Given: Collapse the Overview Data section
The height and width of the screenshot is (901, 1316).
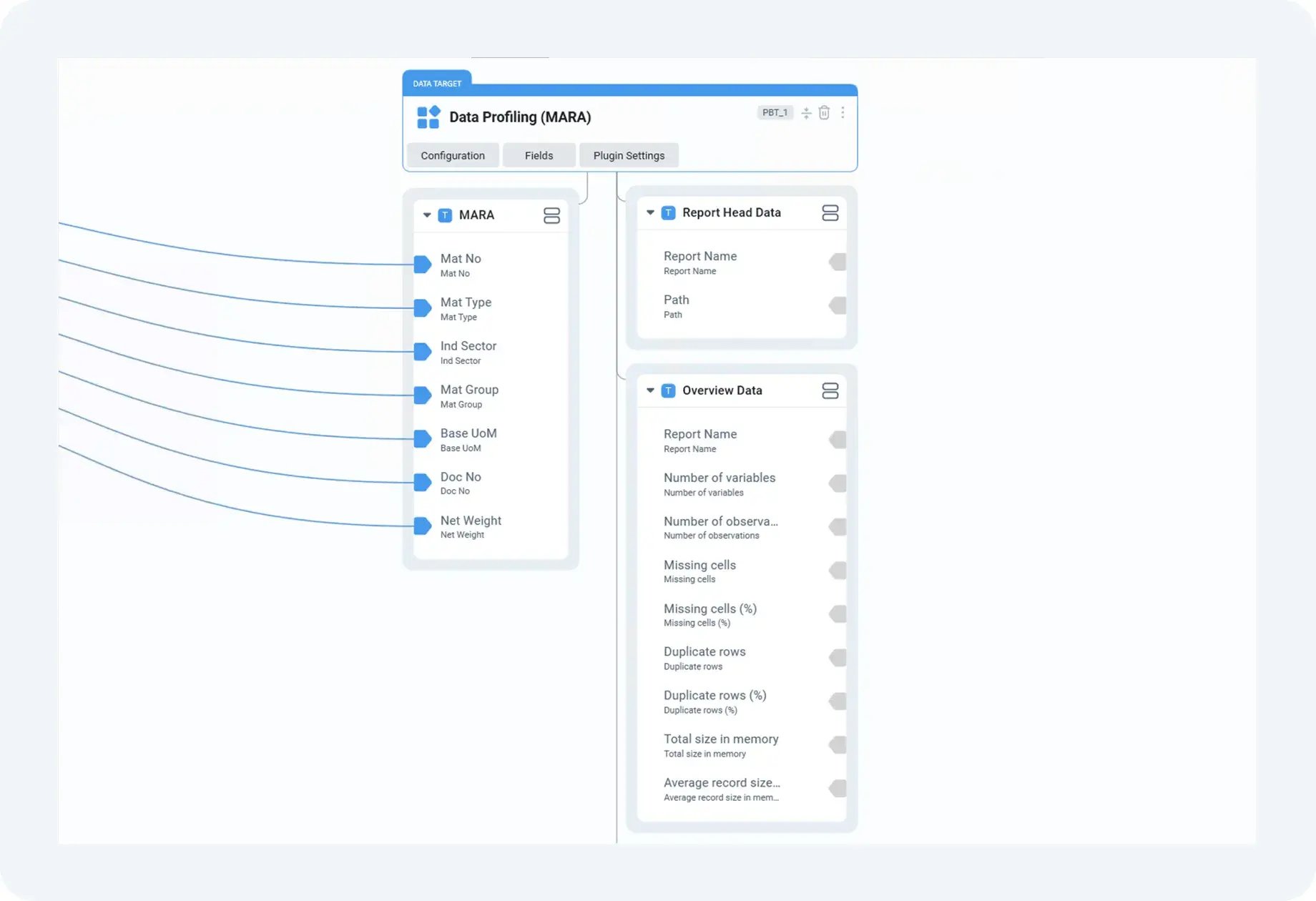Looking at the screenshot, I should [650, 390].
